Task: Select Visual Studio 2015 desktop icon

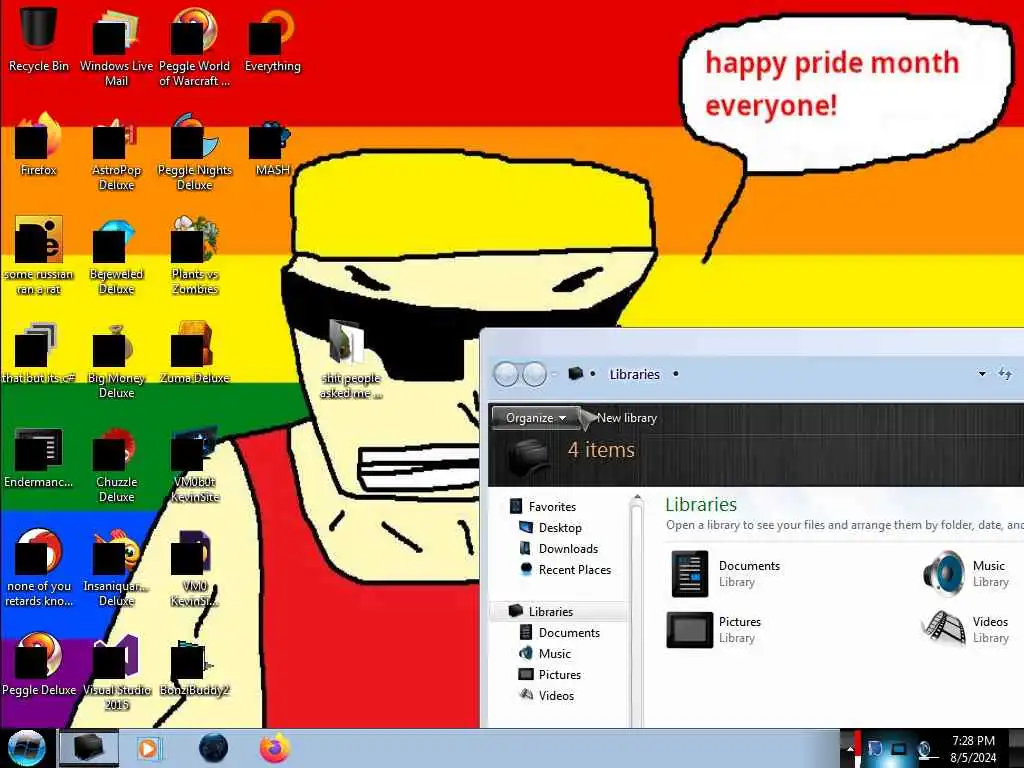Action: pos(116,671)
